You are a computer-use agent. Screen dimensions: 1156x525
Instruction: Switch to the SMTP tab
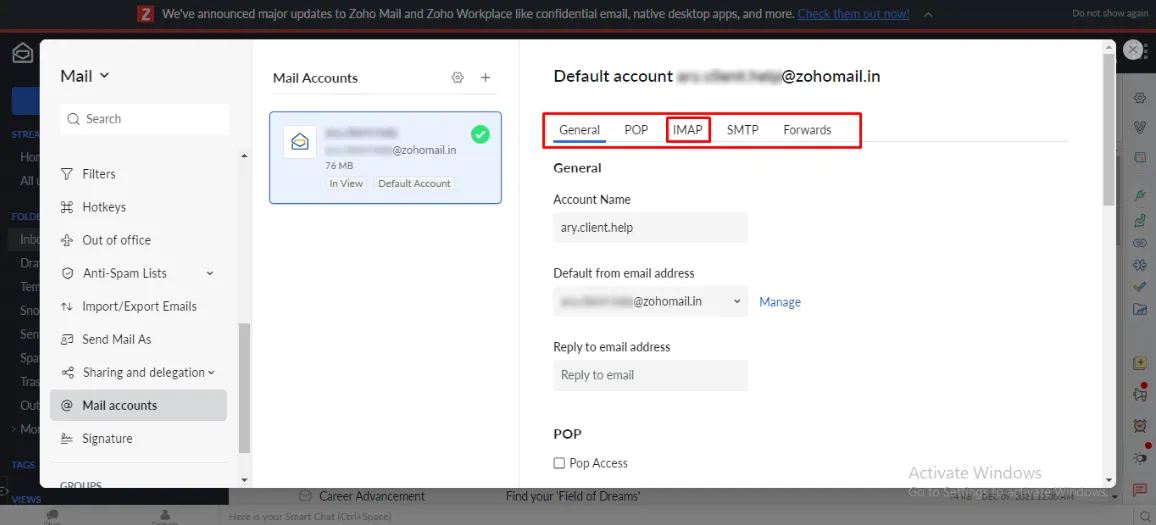[742, 130]
